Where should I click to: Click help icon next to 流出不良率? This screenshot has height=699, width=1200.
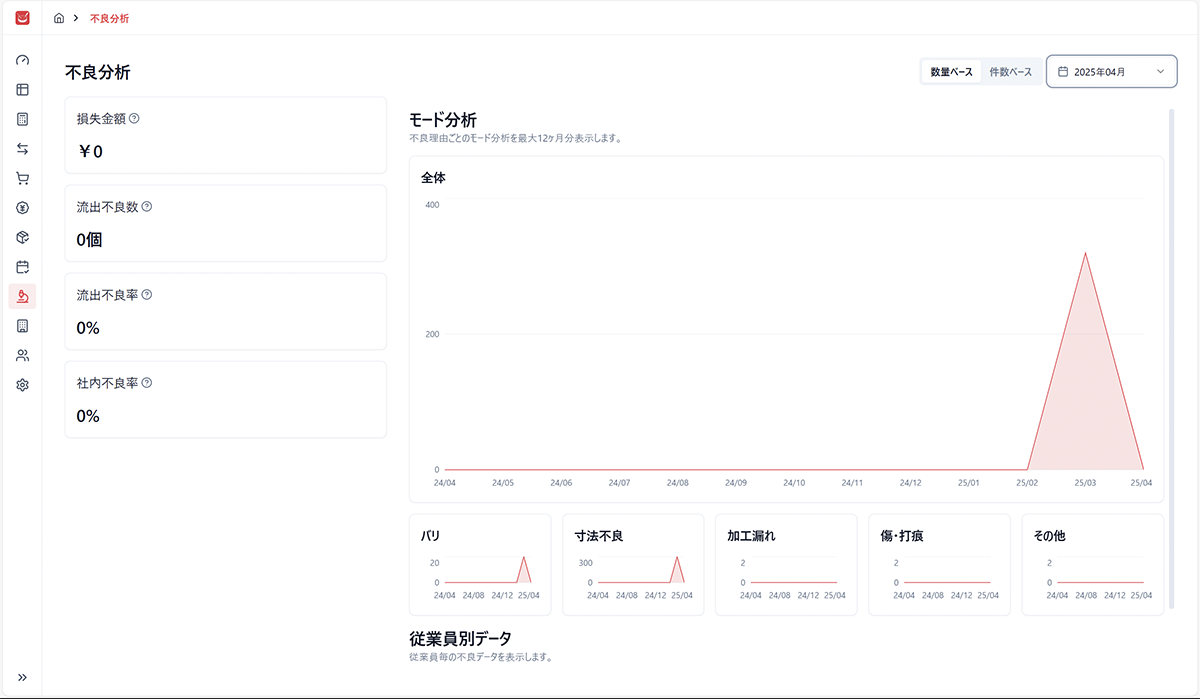[146, 294]
